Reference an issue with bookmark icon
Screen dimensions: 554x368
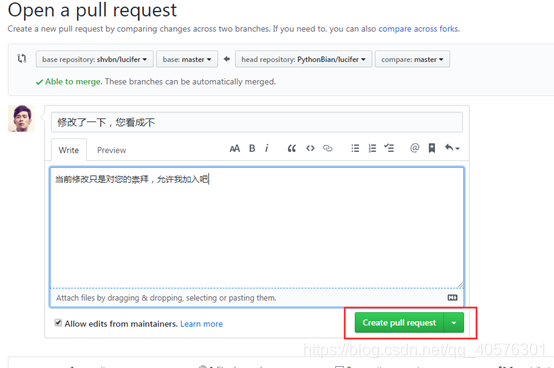pyautogui.click(x=432, y=148)
